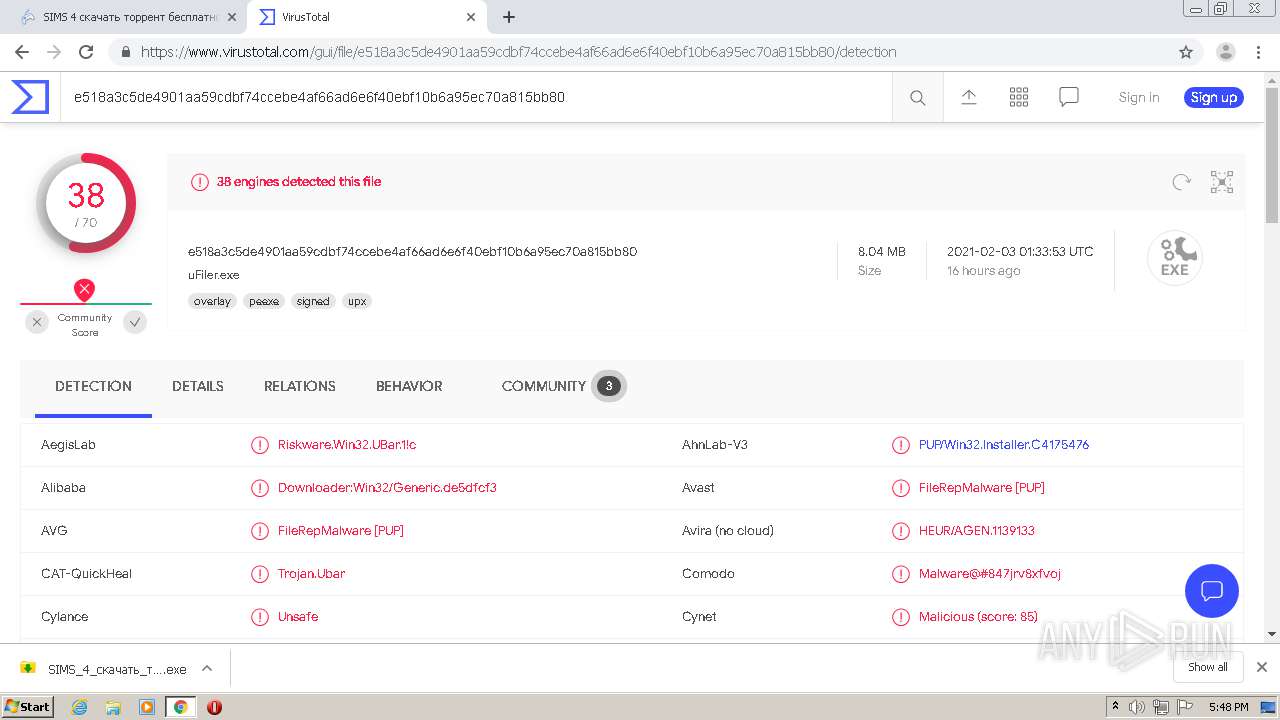
Task: Open the Chrome three-dot menu
Action: [x=1258, y=52]
